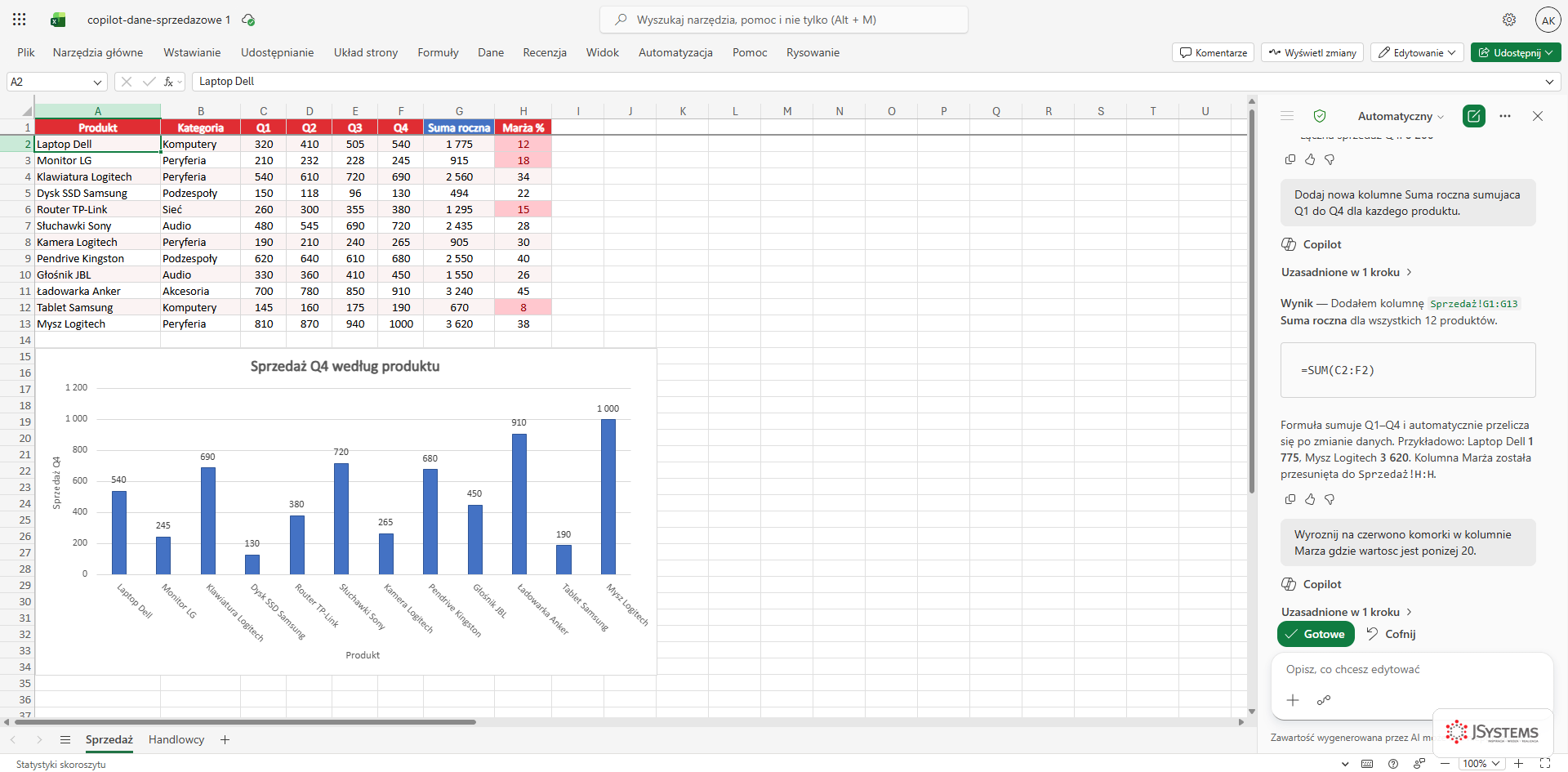Click the Copilot pane hamburger menu icon
The width and height of the screenshot is (1568, 772).
pyautogui.click(x=1287, y=116)
